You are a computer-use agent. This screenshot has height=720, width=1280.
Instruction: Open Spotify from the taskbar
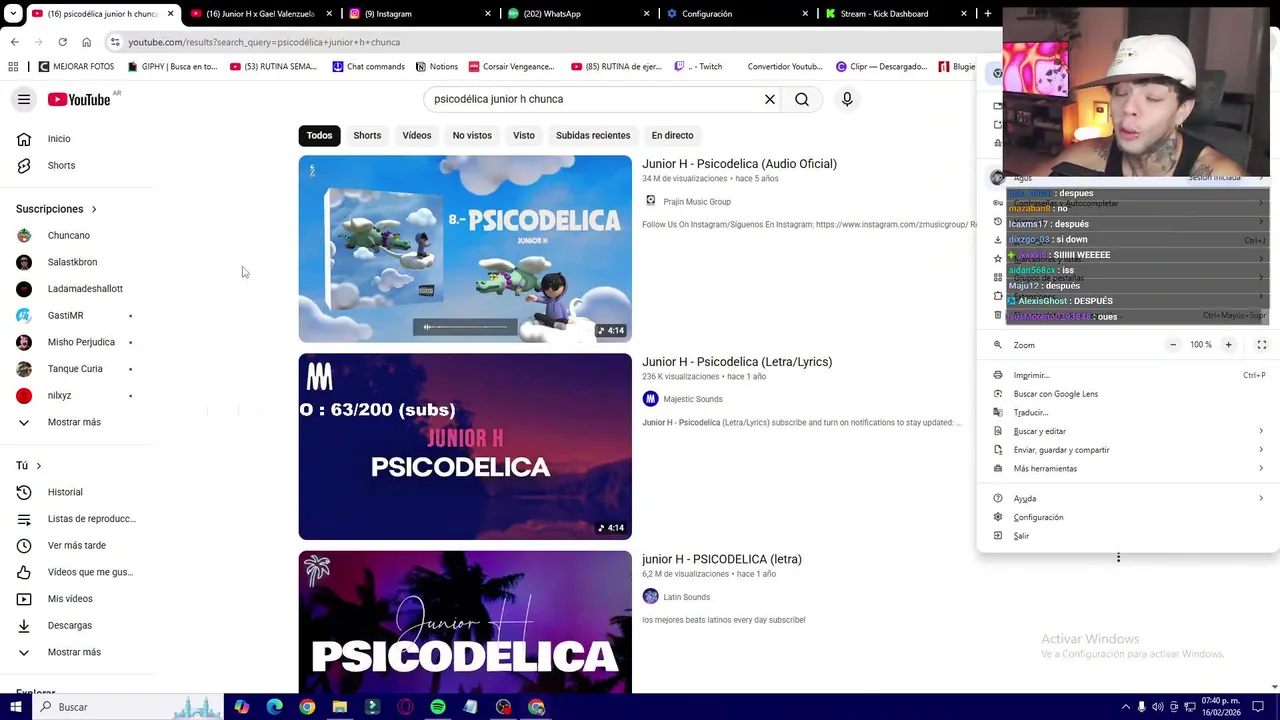pyautogui.click(x=438, y=707)
